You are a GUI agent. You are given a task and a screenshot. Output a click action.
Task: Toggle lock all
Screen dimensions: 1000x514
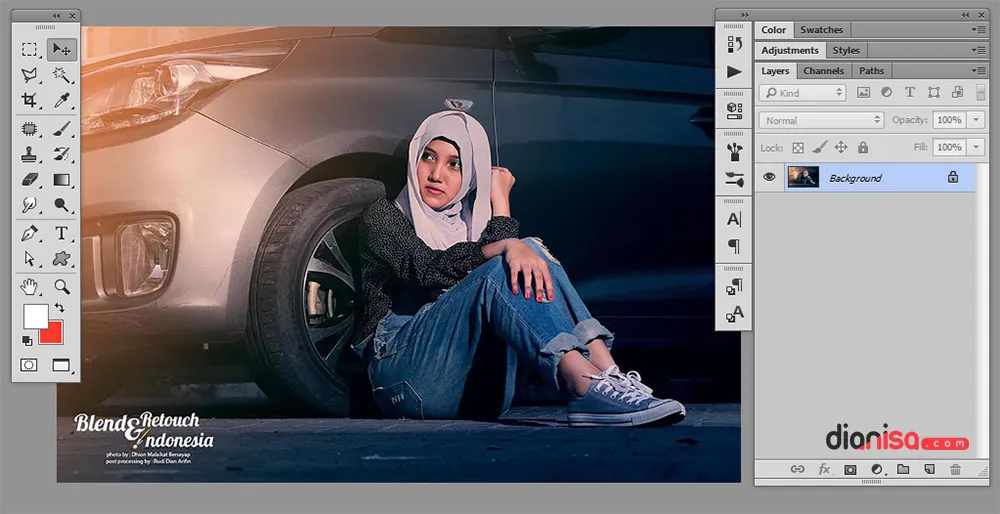coord(863,148)
